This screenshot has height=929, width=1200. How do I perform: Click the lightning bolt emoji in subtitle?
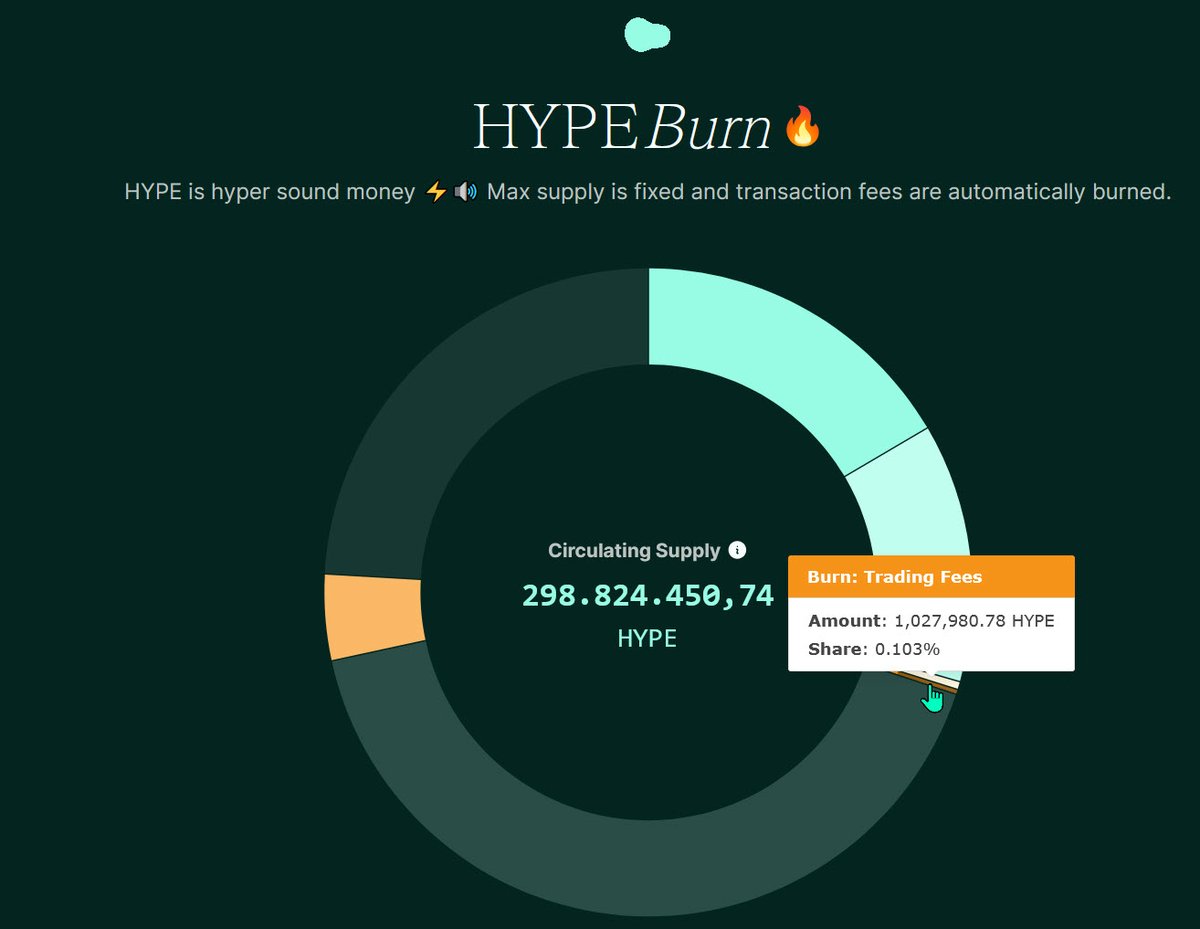(x=436, y=192)
